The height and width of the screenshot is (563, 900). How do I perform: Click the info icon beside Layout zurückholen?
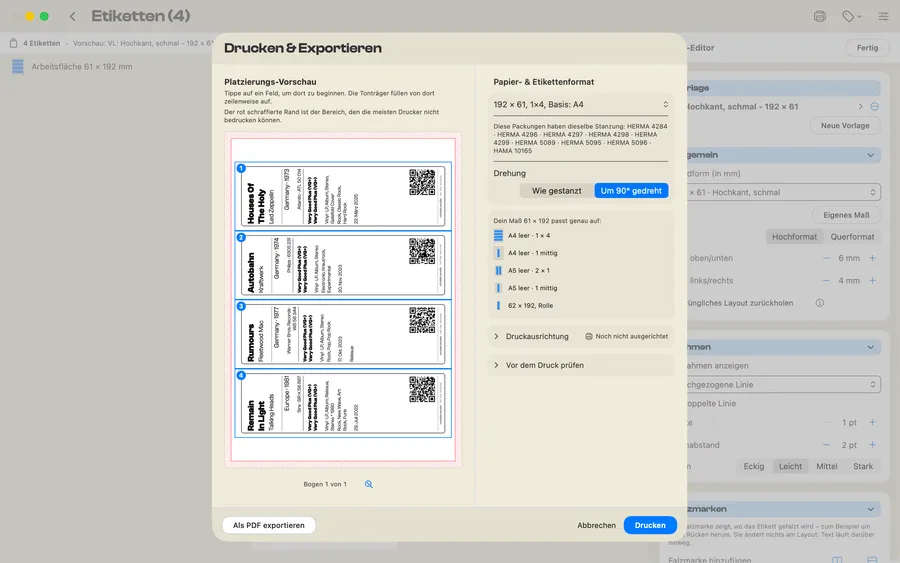[x=820, y=303]
